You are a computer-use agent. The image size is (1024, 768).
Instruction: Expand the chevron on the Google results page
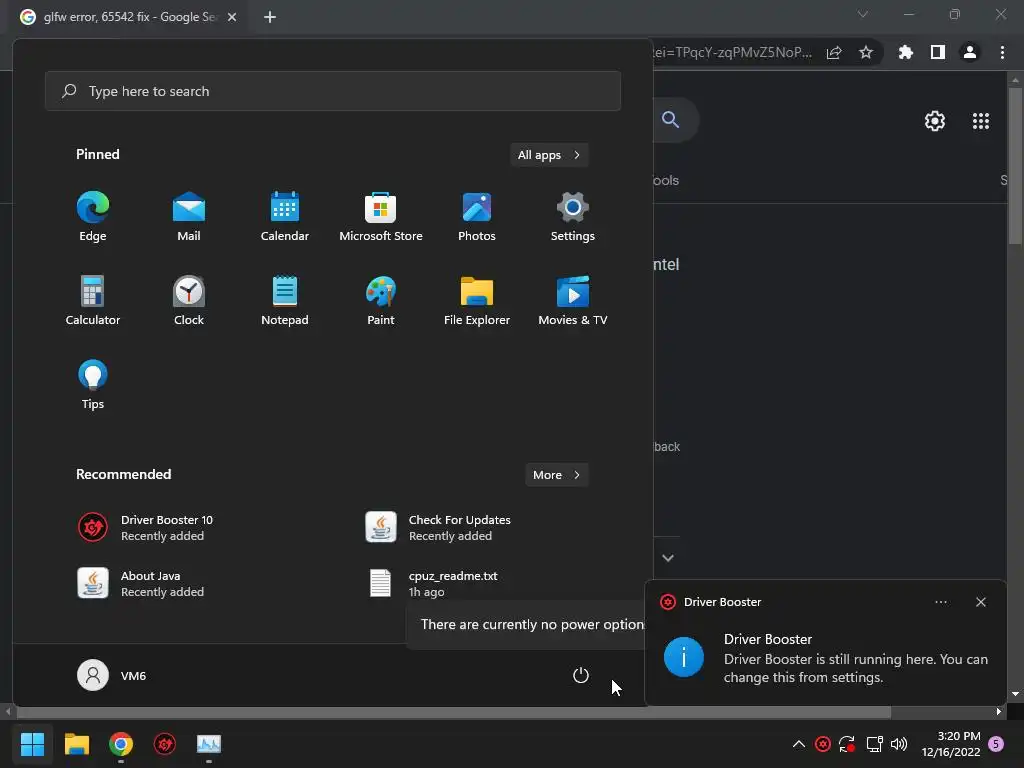[x=668, y=558]
